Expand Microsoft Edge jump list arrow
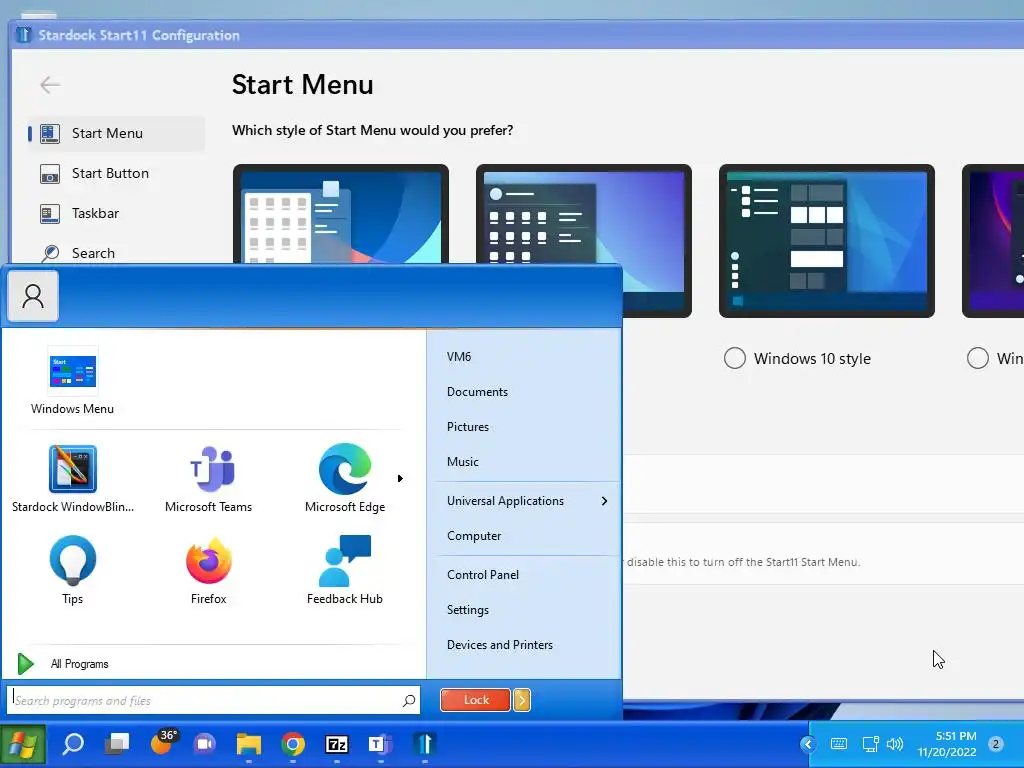Image resolution: width=1024 pixels, height=768 pixels. pyautogui.click(x=400, y=479)
